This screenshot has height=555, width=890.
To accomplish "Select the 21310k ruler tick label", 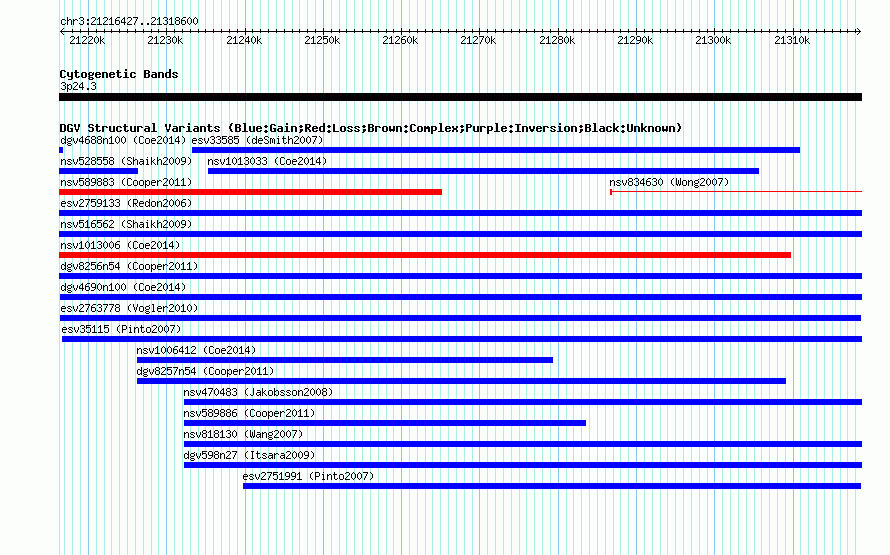I will pos(792,40).
